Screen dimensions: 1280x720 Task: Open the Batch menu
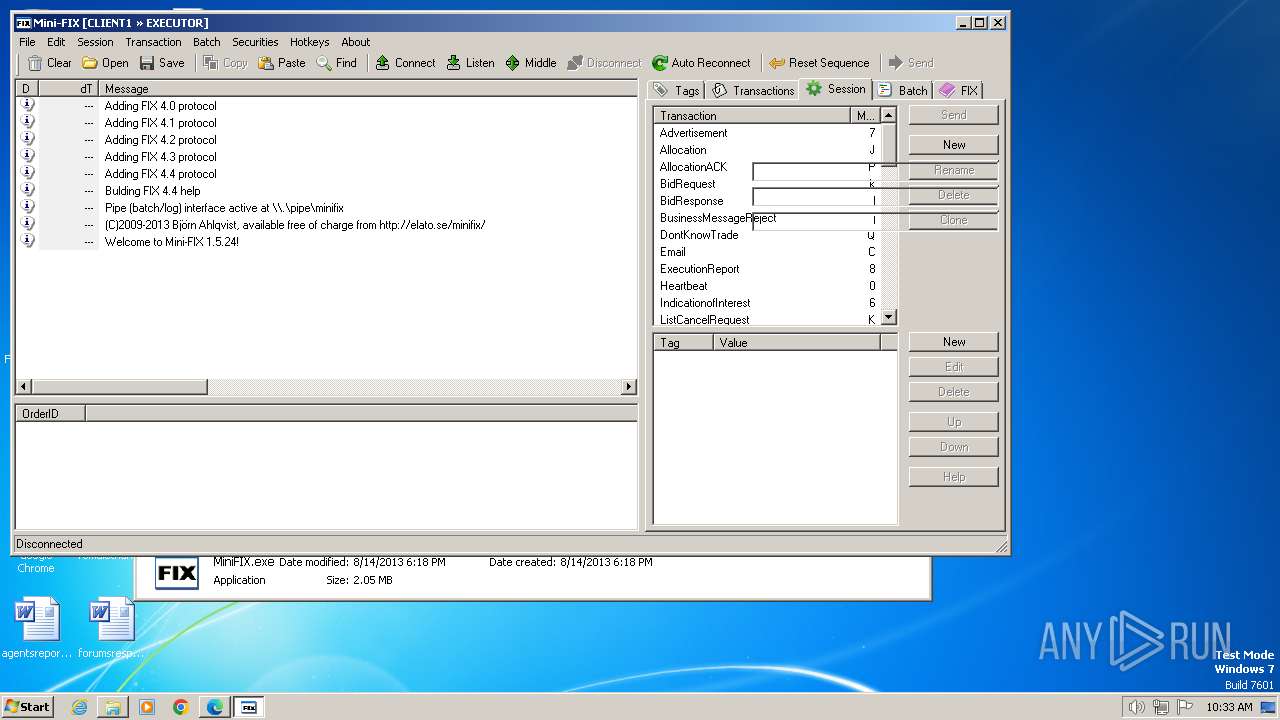[207, 42]
